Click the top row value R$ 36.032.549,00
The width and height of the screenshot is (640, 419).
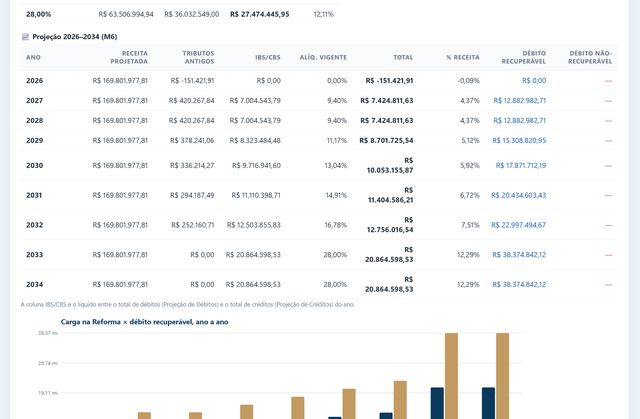click(x=191, y=14)
